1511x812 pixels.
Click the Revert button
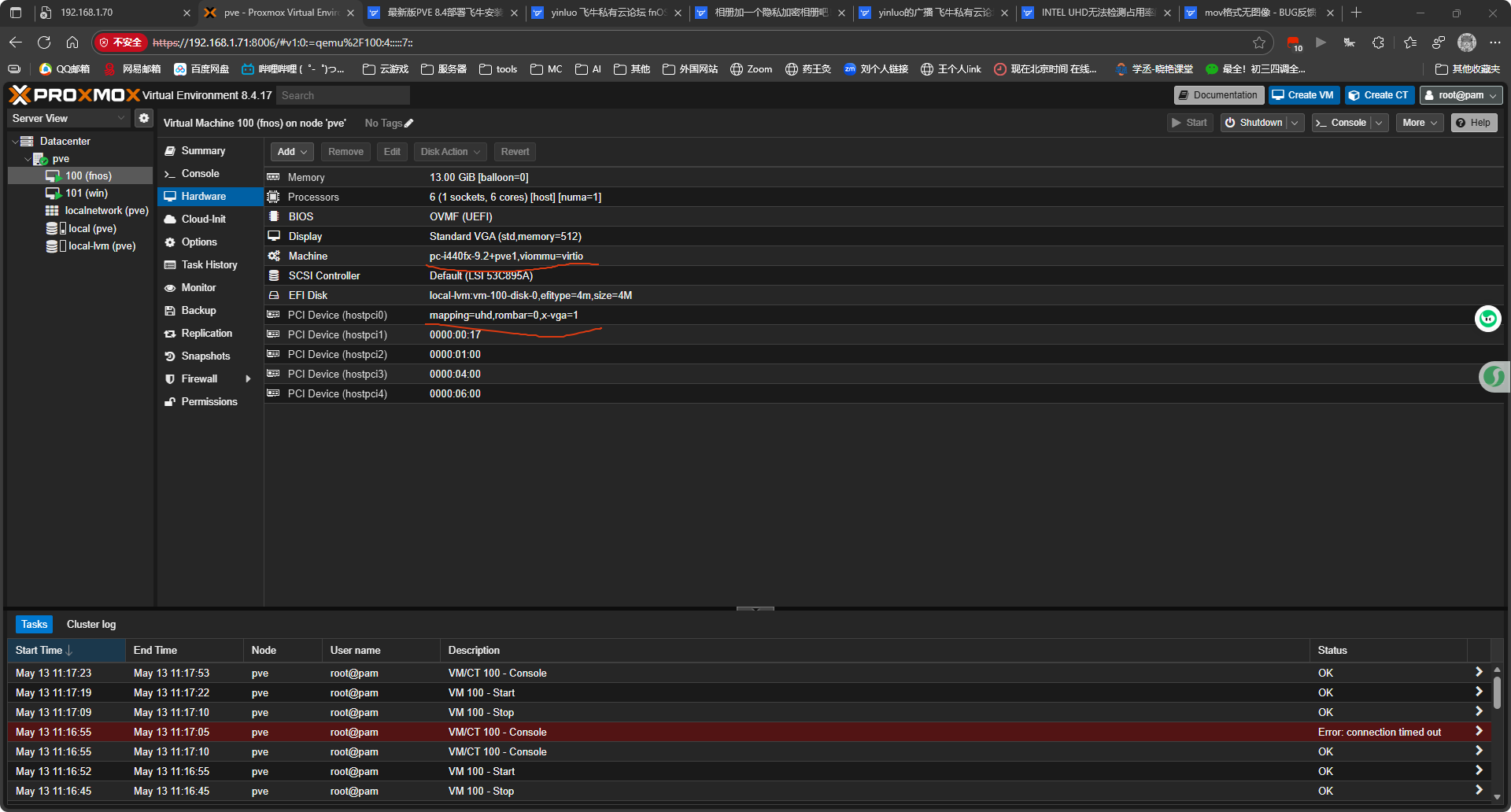coord(515,152)
